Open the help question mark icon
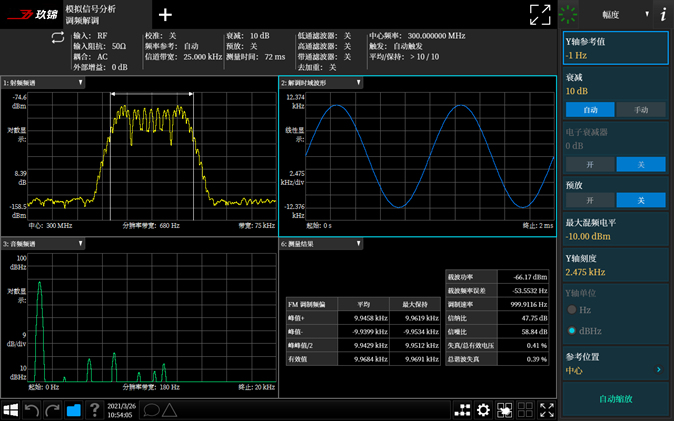Screen dimensions: 674x421 (95, 410)
